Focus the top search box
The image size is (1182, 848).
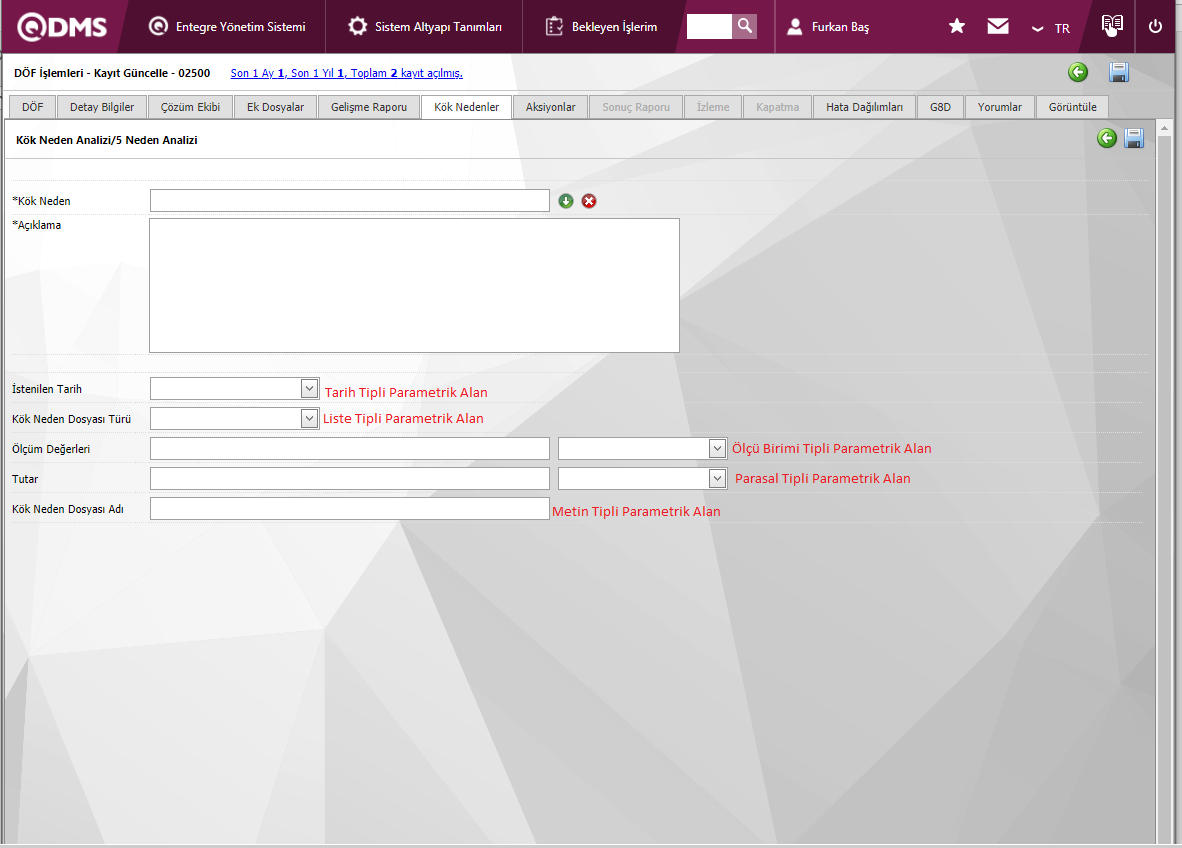709,26
